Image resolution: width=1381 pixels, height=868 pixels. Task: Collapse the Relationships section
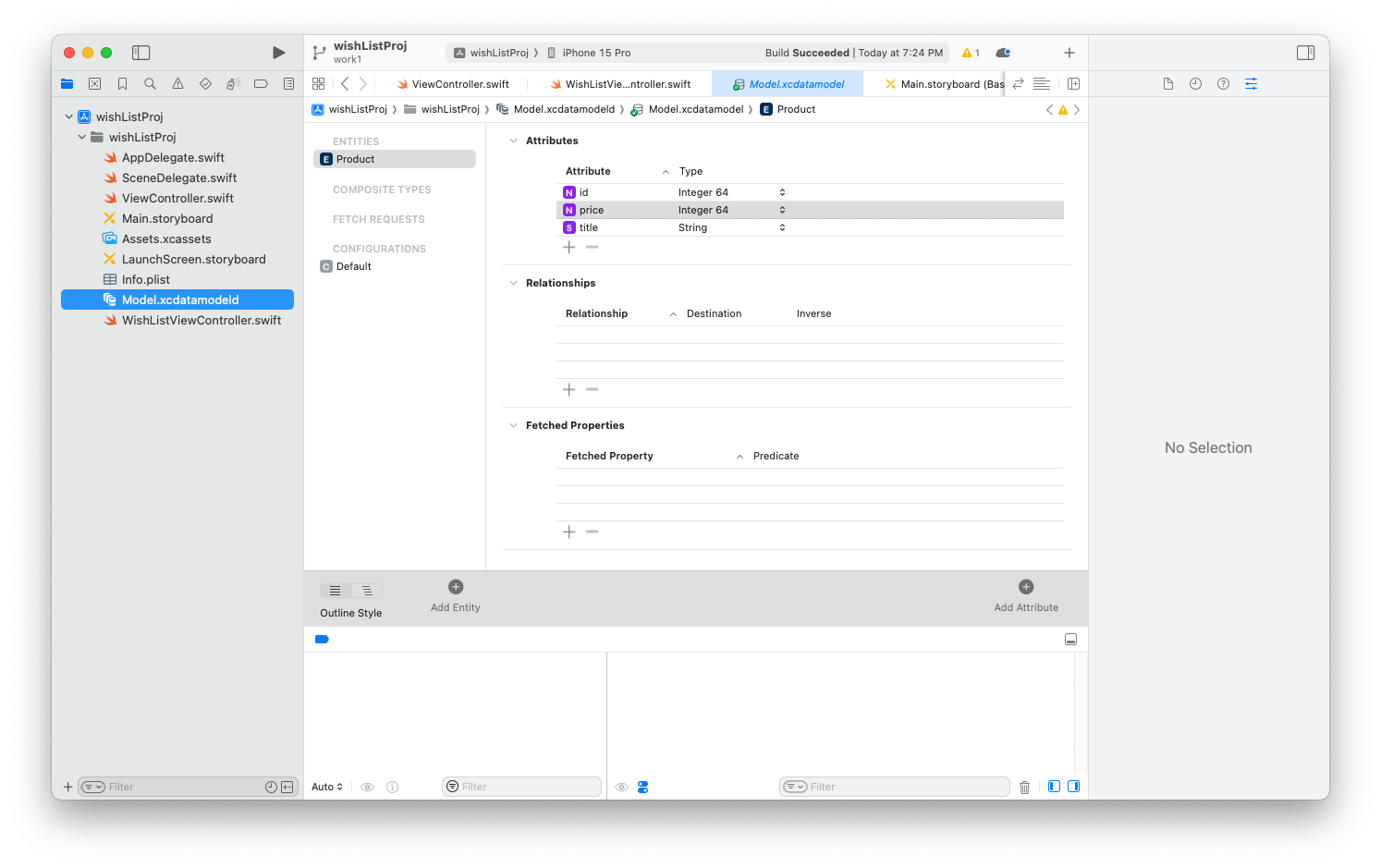tap(514, 283)
